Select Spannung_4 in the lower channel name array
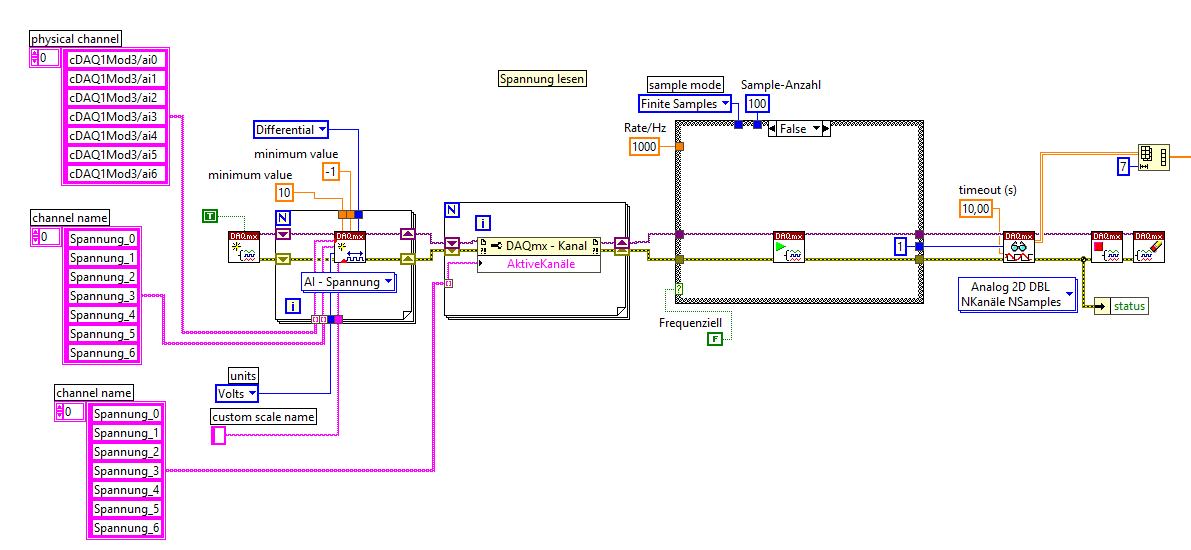Viewport: 1191px width, 550px height. pyautogui.click(x=128, y=490)
